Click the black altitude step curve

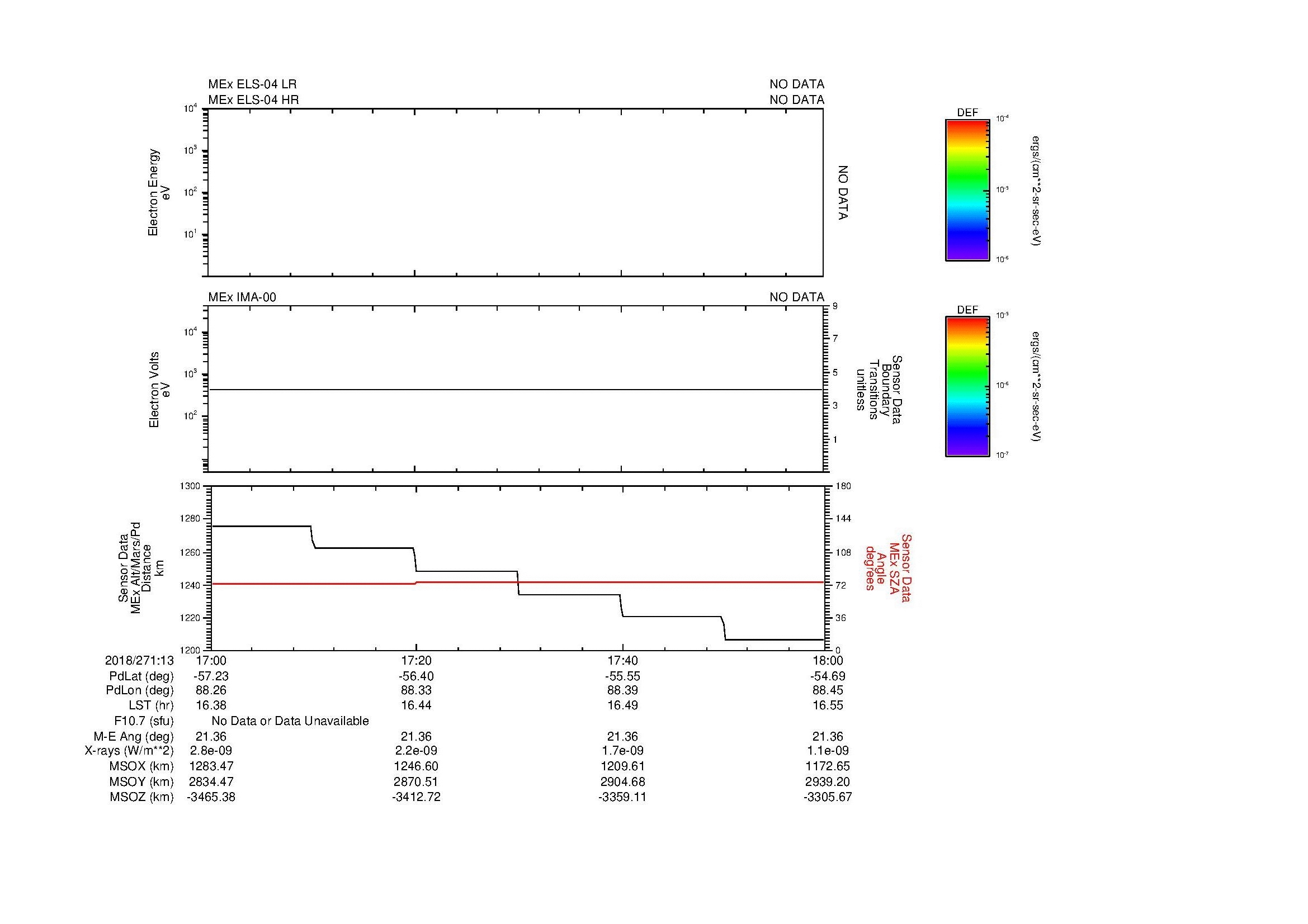coord(517,582)
